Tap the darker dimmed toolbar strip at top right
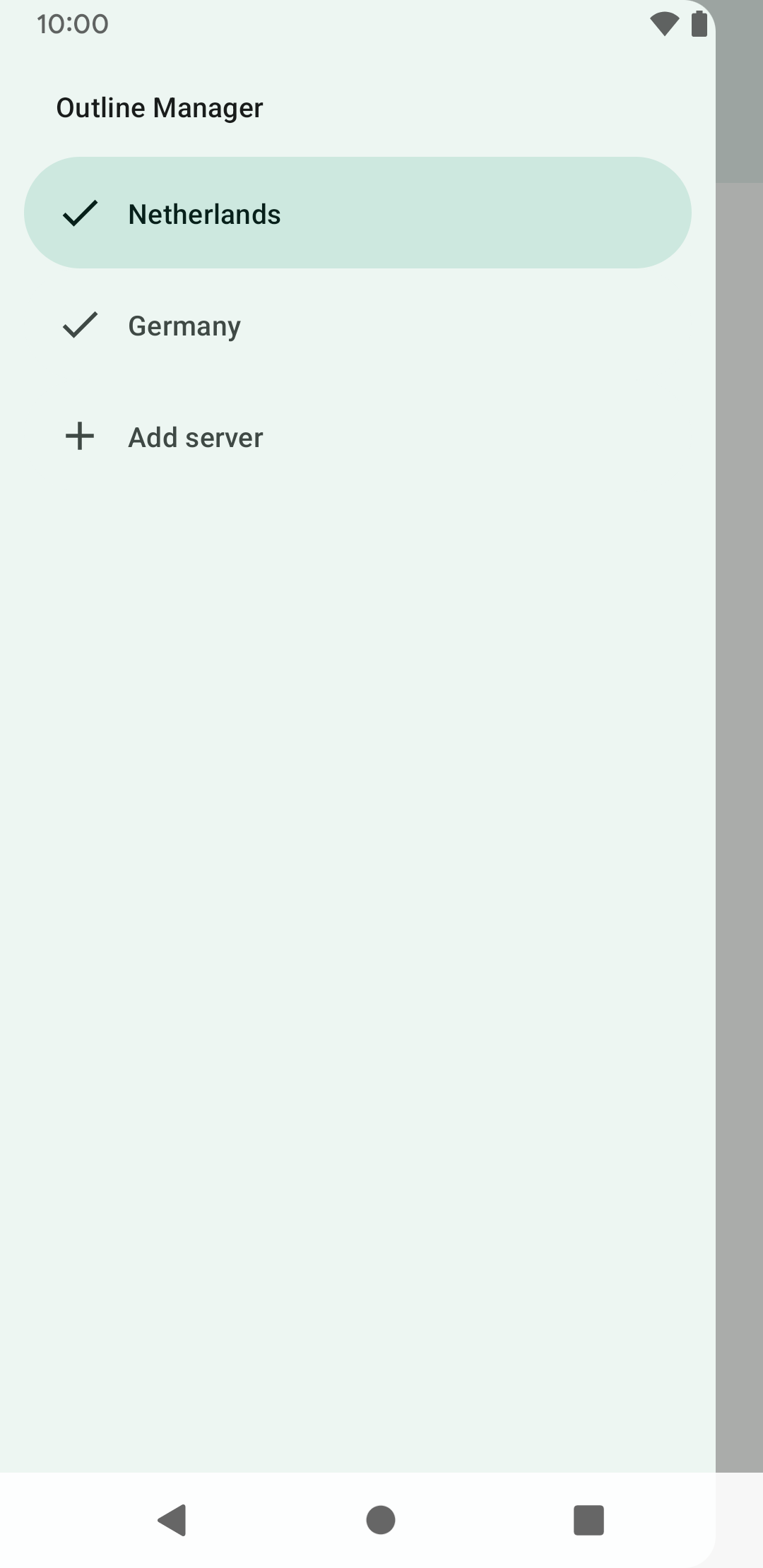This screenshot has height=1568, width=763. point(739,92)
